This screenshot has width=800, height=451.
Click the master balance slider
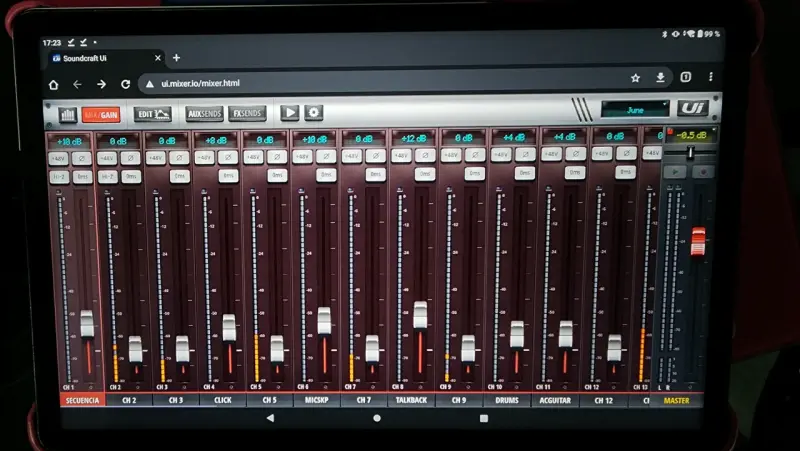[691, 152]
